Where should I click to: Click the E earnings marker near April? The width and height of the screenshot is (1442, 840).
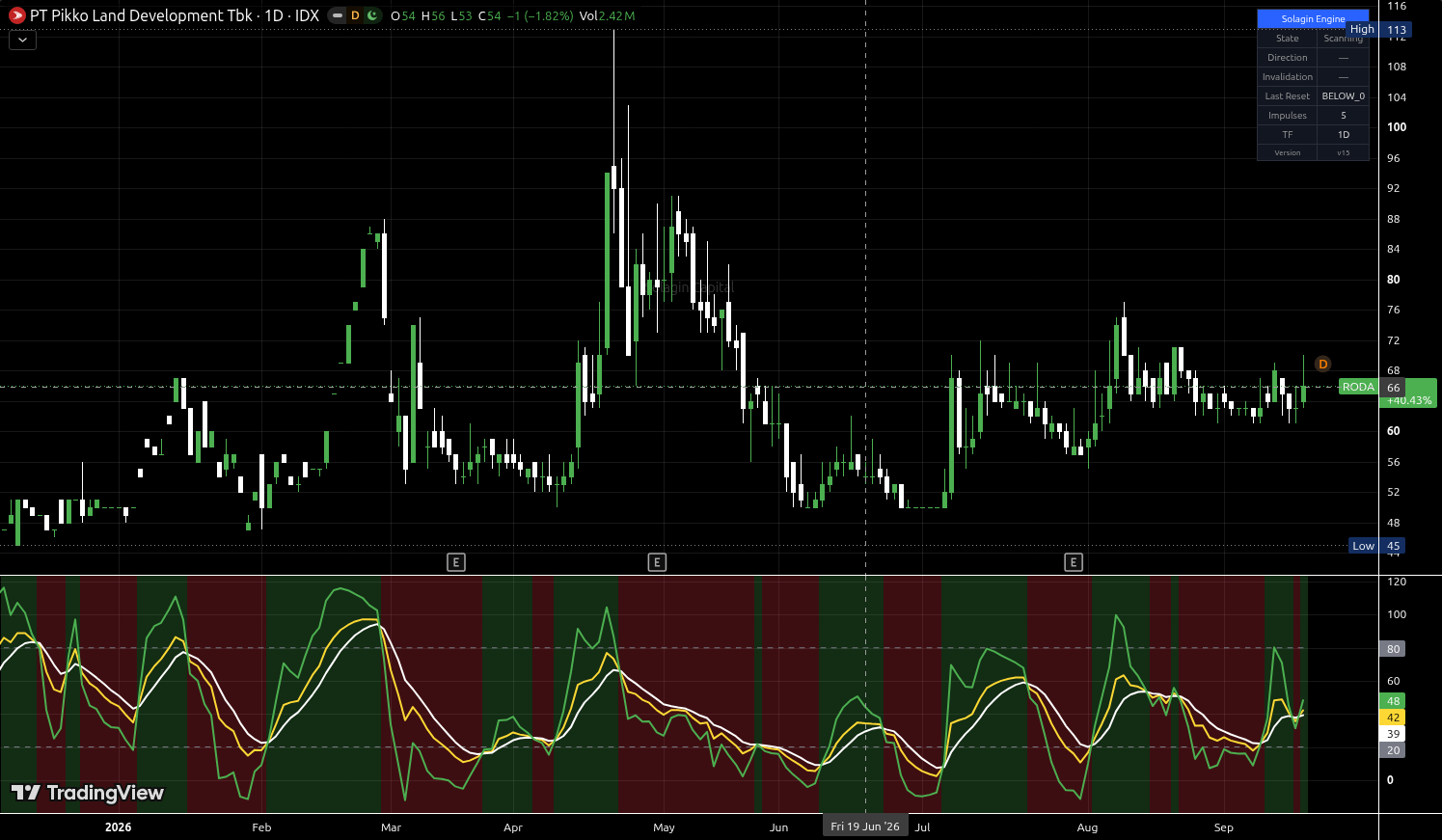tap(456, 562)
